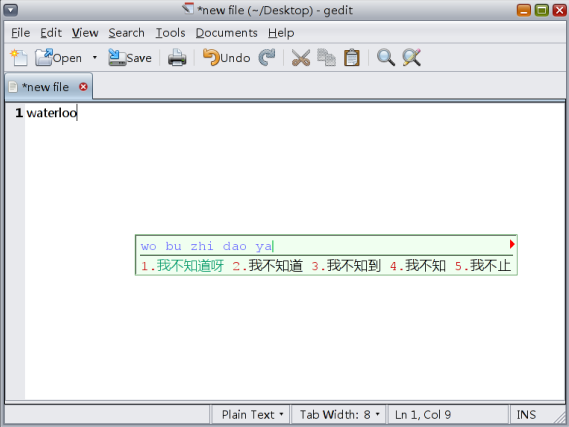Open Find with magnifying glass icon
The image size is (569, 427).
click(385, 58)
